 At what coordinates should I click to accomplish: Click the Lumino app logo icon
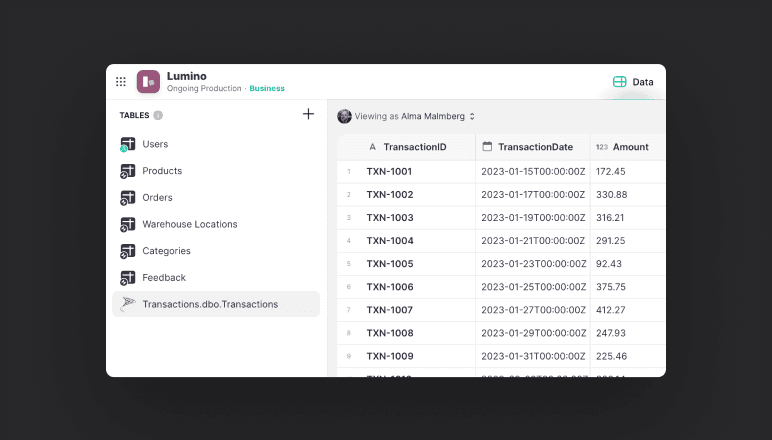148,82
